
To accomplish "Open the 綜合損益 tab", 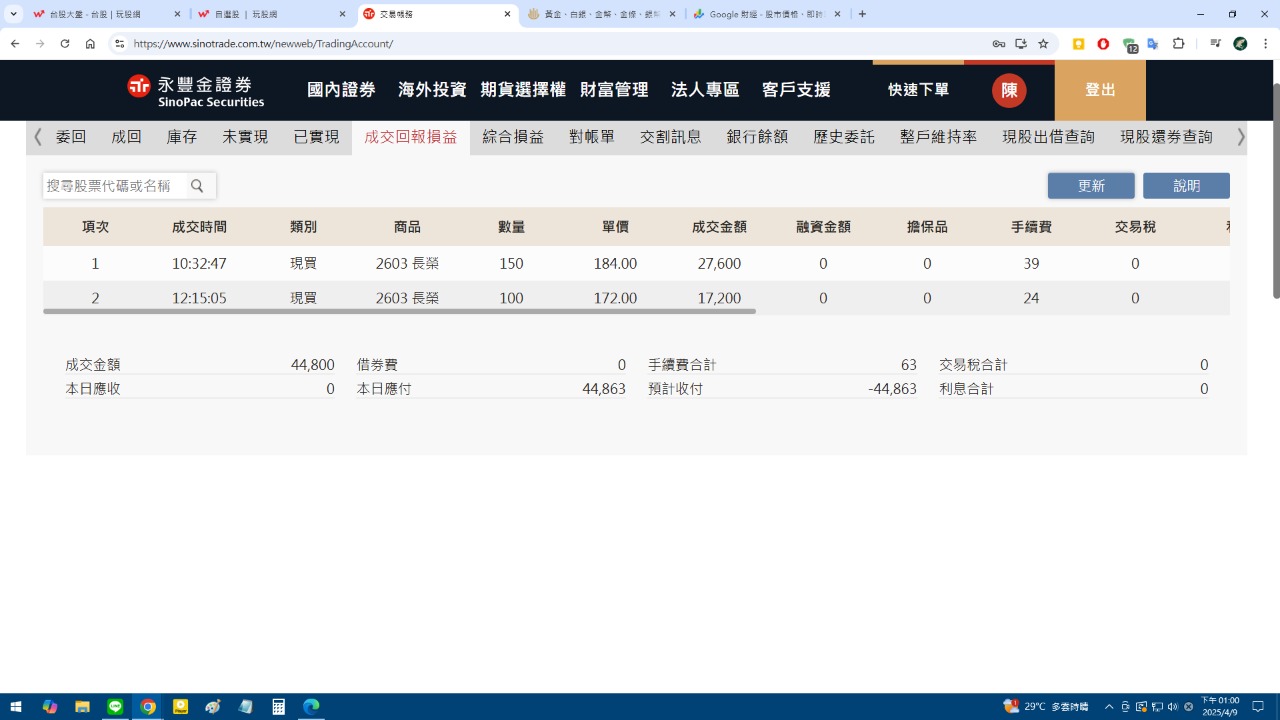I will pos(513,137).
